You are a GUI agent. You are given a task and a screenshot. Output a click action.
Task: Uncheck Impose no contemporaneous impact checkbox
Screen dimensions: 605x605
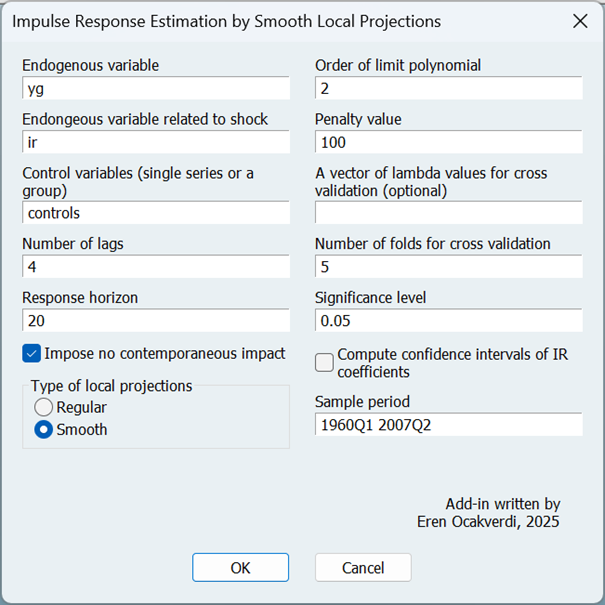pos(31,353)
